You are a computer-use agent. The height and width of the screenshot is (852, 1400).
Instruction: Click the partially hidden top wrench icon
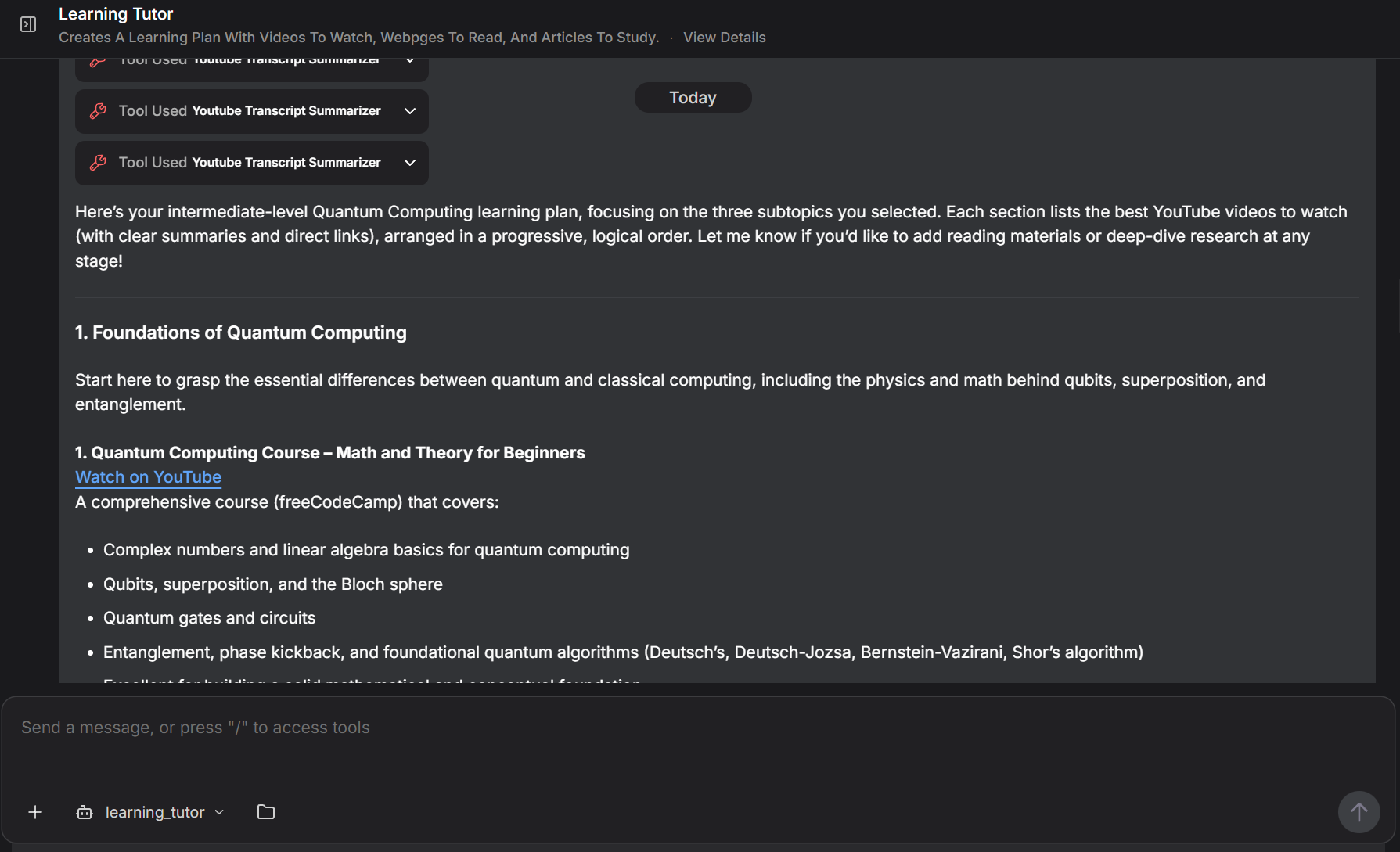point(98,62)
